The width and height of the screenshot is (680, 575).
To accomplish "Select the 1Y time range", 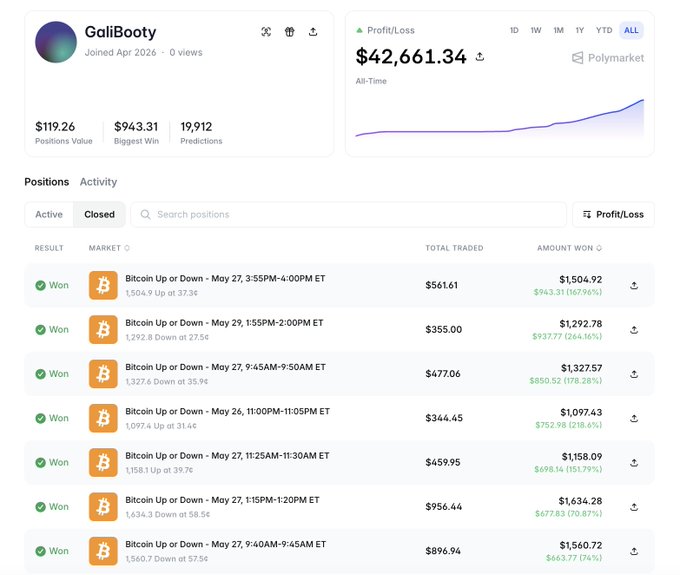I will [580, 30].
